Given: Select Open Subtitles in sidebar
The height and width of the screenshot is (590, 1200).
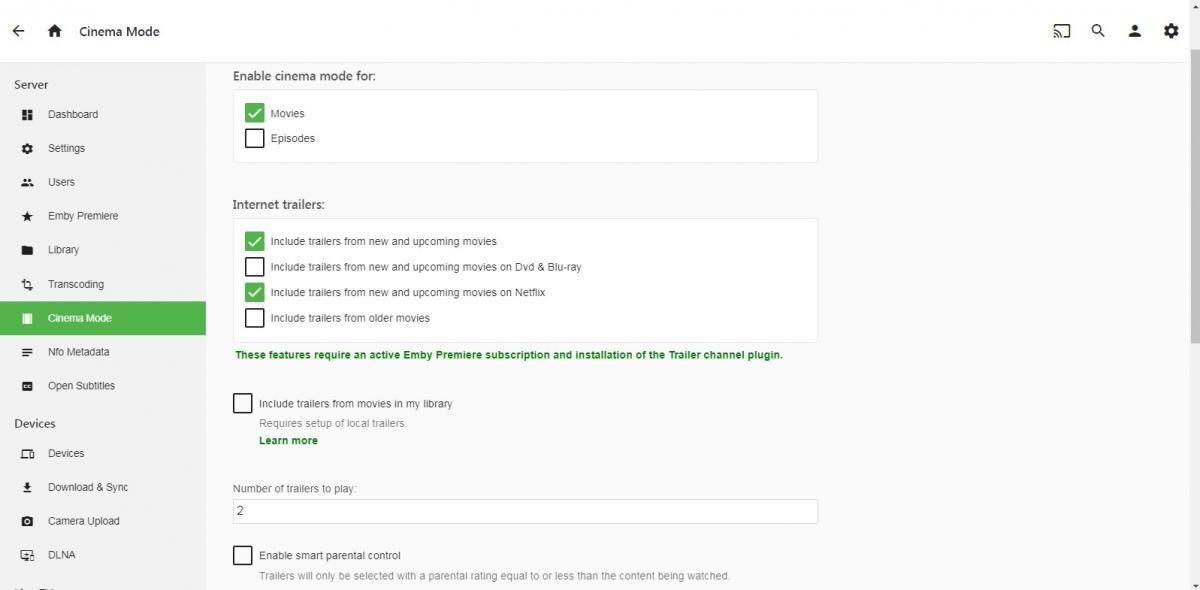Looking at the screenshot, I should [81, 386].
